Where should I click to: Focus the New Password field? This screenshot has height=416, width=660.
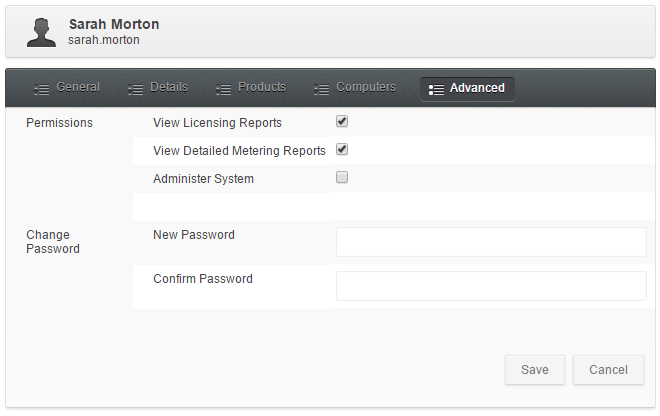[x=491, y=242]
